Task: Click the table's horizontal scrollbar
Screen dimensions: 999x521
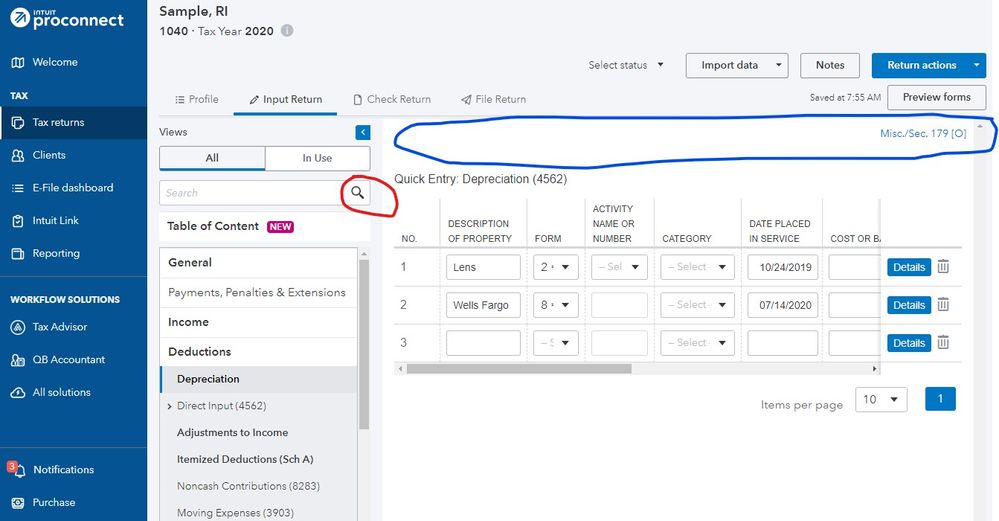Action: point(519,369)
